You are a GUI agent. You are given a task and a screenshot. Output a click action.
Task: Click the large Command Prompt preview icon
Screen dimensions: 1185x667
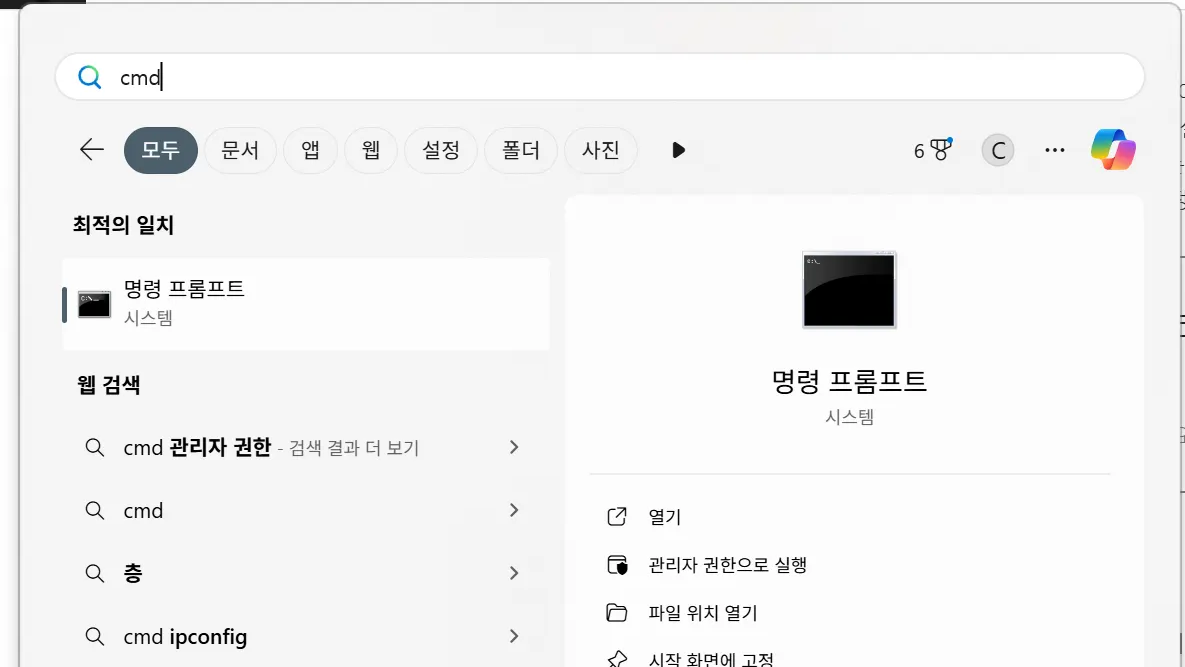[x=849, y=290]
